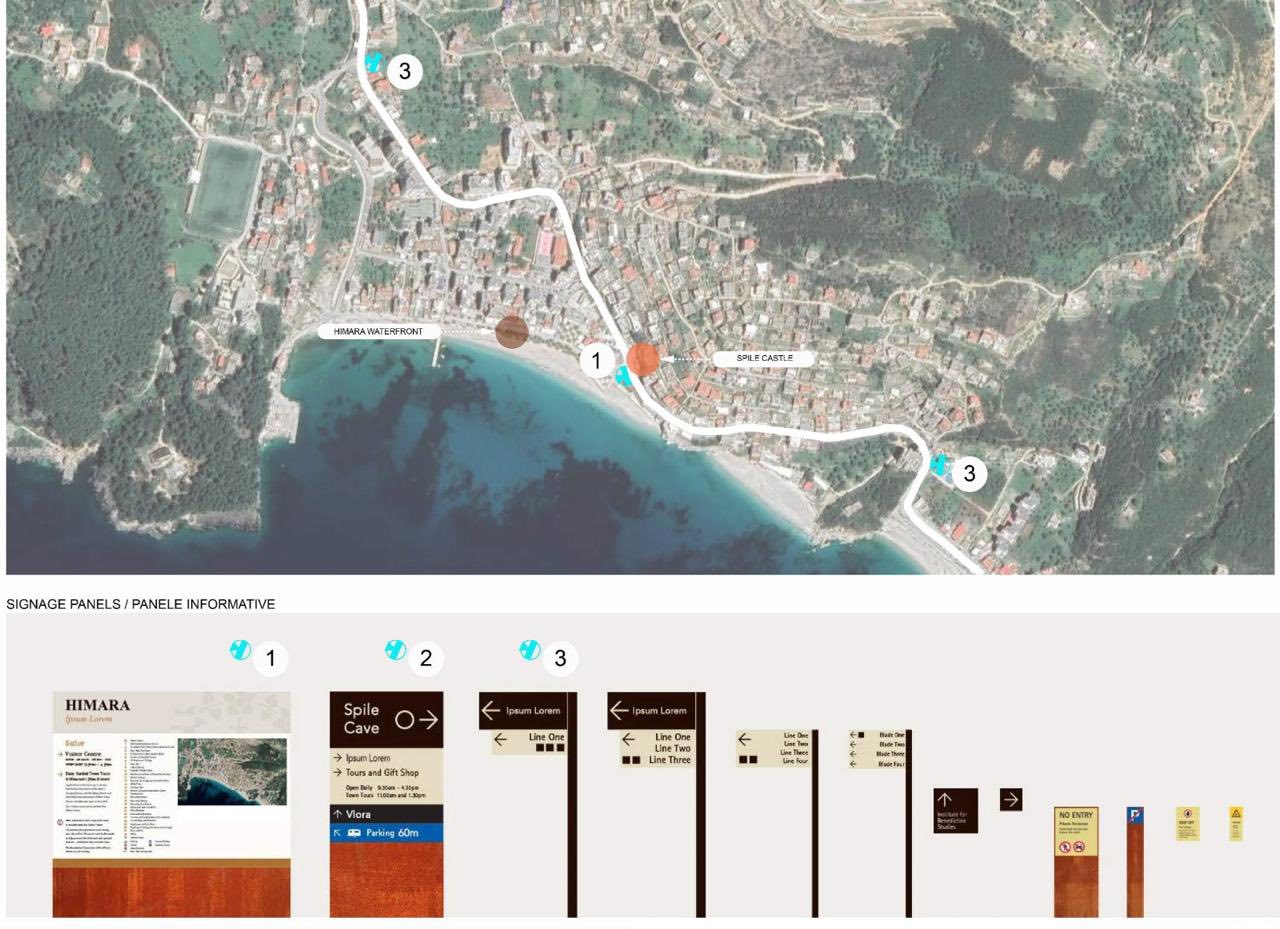Click the yellow triangle warning sign
The height and width of the screenshot is (929, 1280).
coord(1236,822)
